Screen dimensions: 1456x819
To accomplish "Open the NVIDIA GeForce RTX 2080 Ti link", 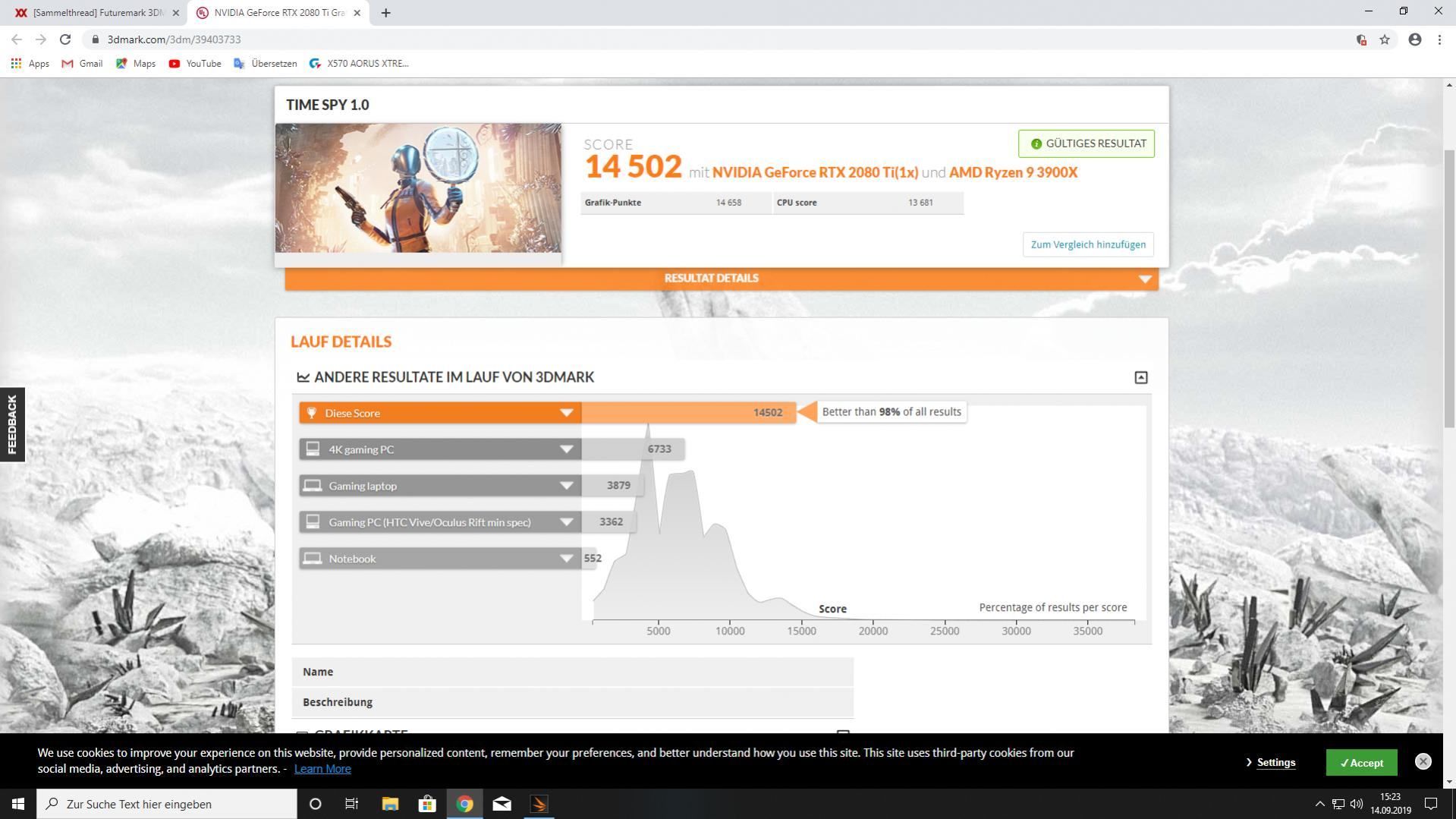I will pyautogui.click(x=815, y=172).
